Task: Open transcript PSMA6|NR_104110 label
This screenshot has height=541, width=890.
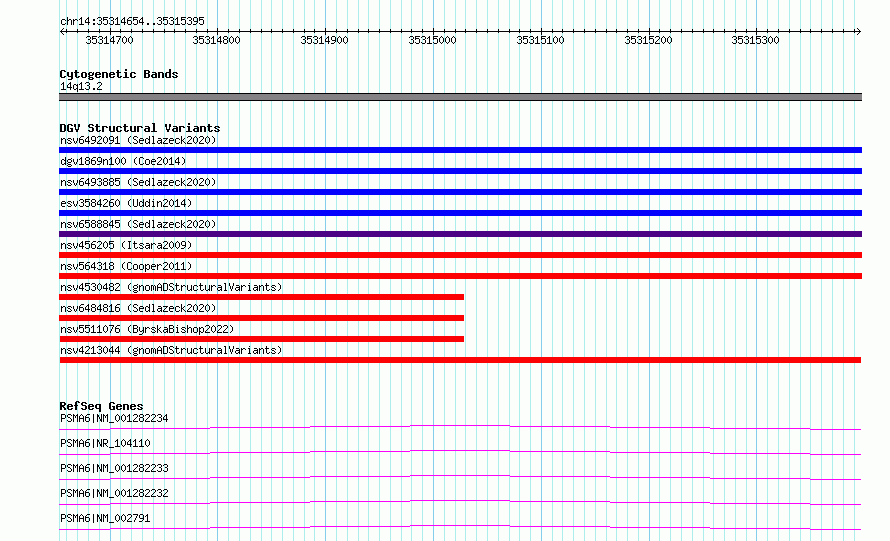Action: [x=105, y=443]
